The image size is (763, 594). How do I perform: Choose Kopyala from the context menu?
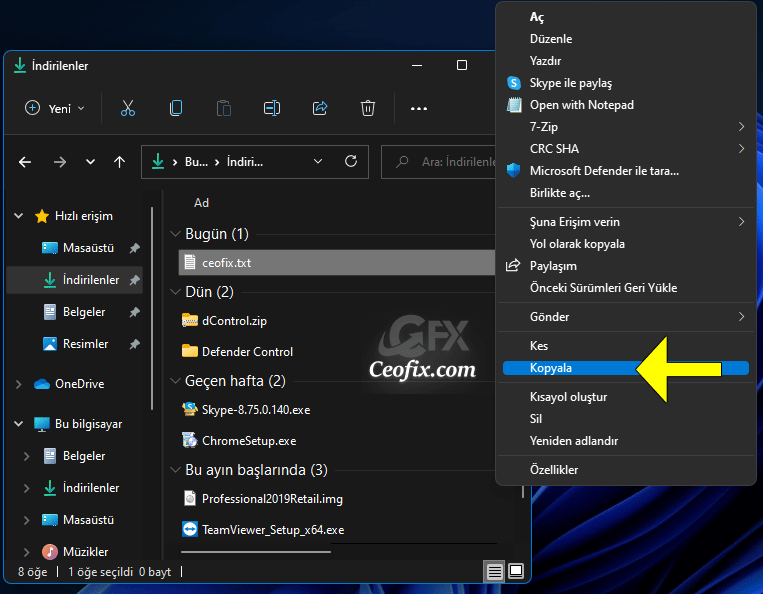[x=626, y=368]
